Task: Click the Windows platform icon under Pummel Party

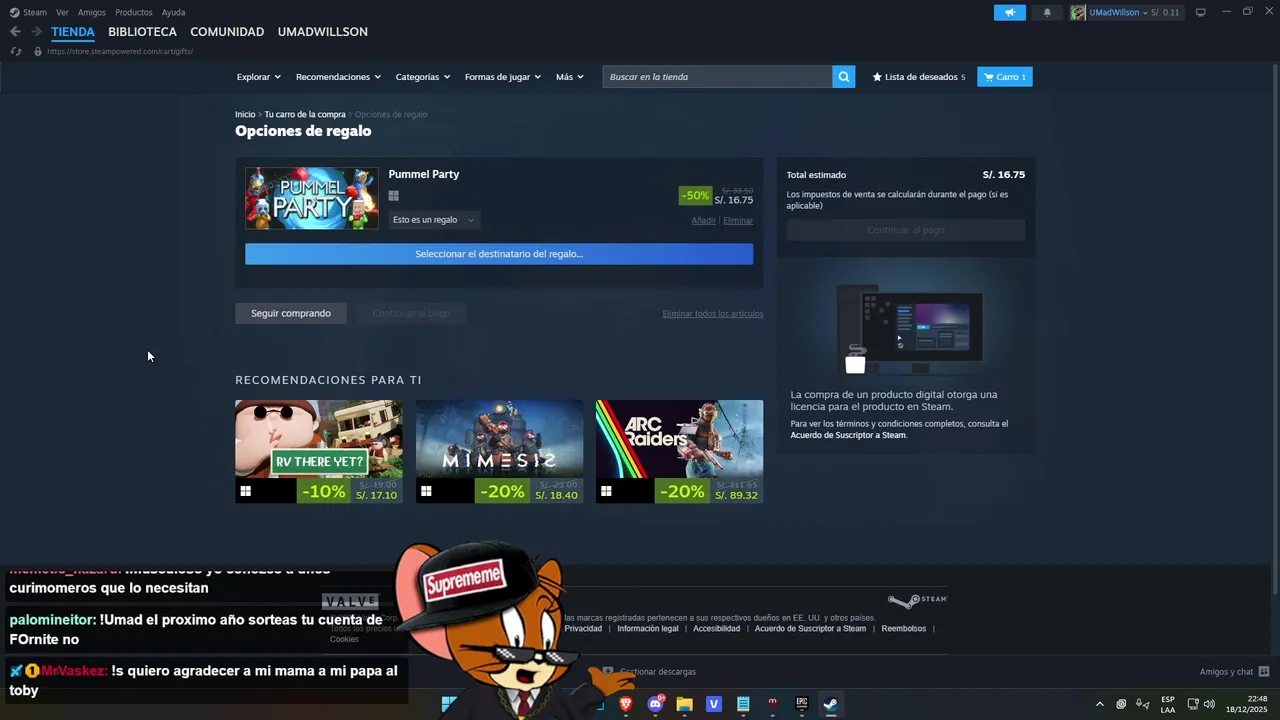Action: [394, 196]
